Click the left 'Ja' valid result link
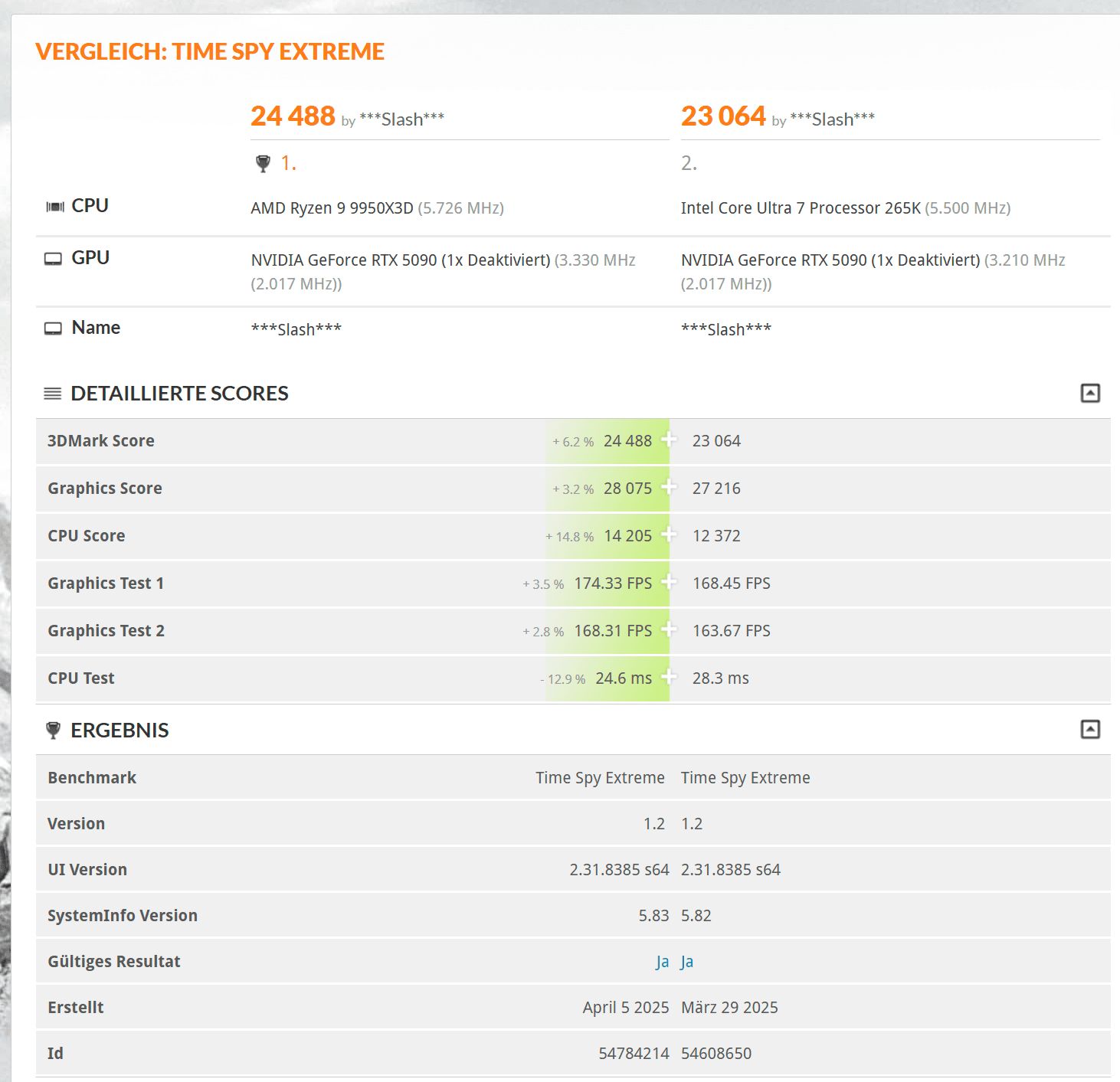The height and width of the screenshot is (1082, 1120). [663, 962]
